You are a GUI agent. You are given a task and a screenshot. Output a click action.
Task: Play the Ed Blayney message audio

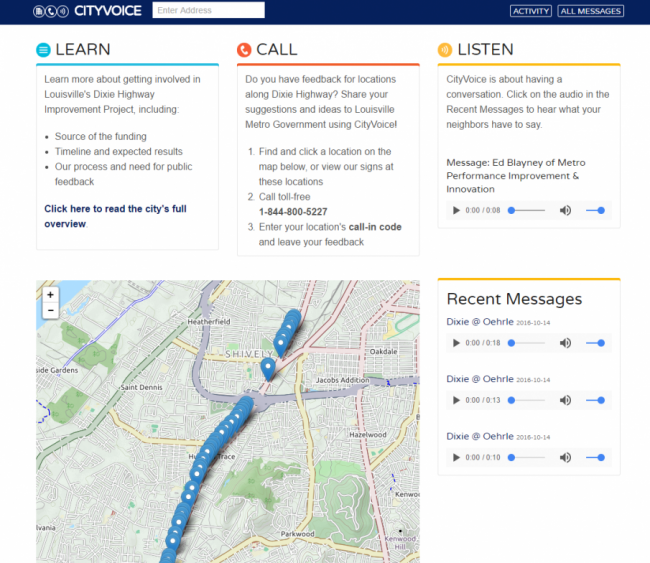456,210
